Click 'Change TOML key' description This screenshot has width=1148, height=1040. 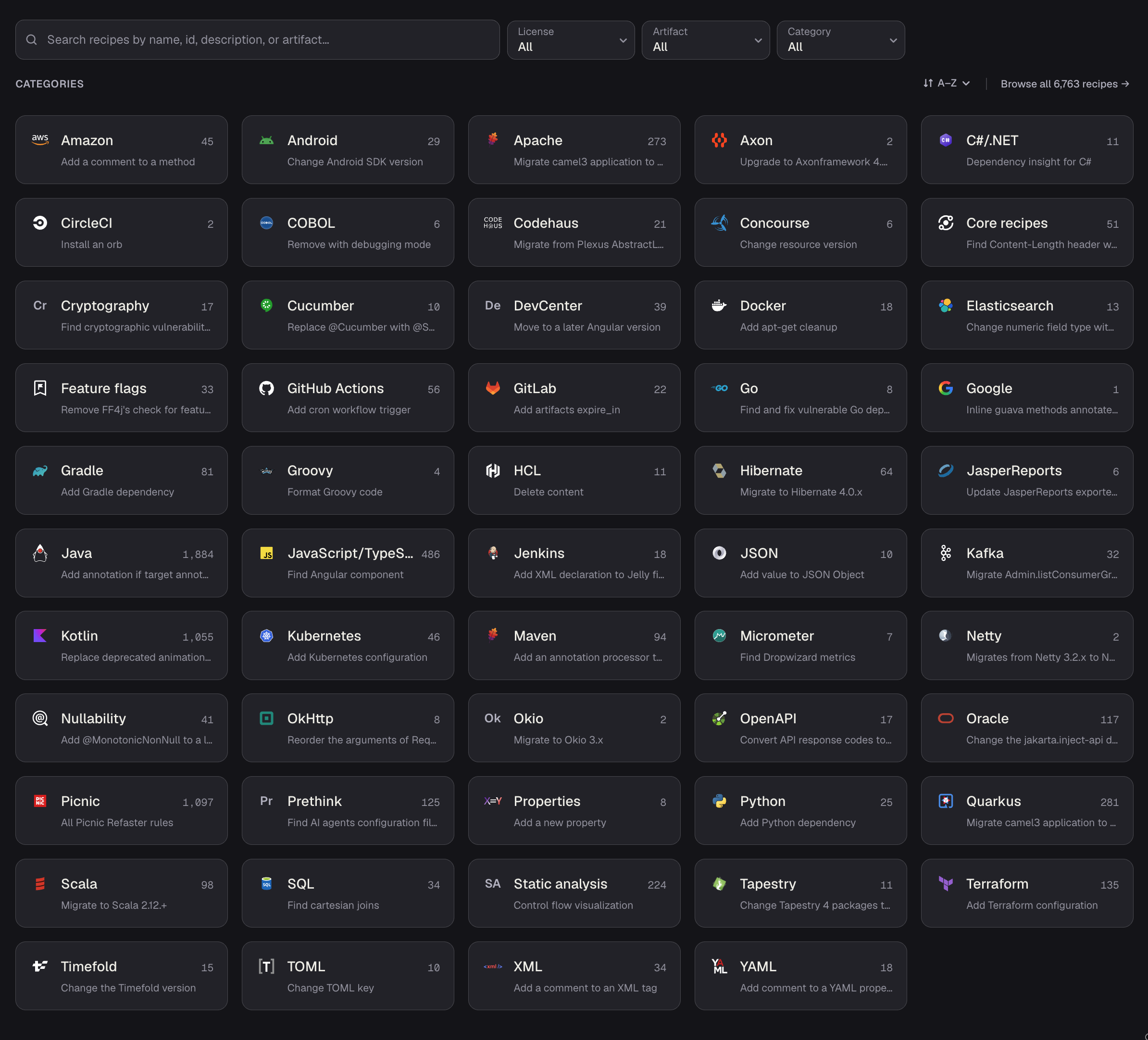pos(330,988)
